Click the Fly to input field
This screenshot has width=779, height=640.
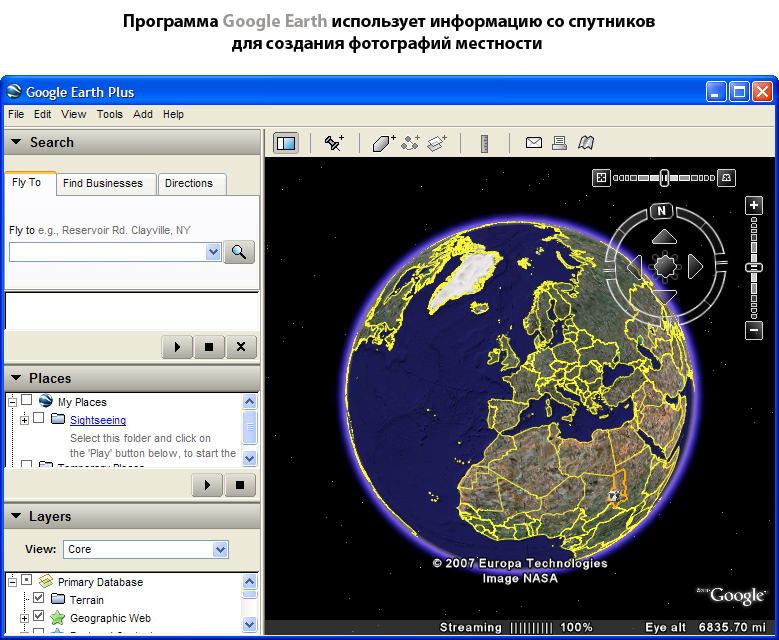[108, 252]
